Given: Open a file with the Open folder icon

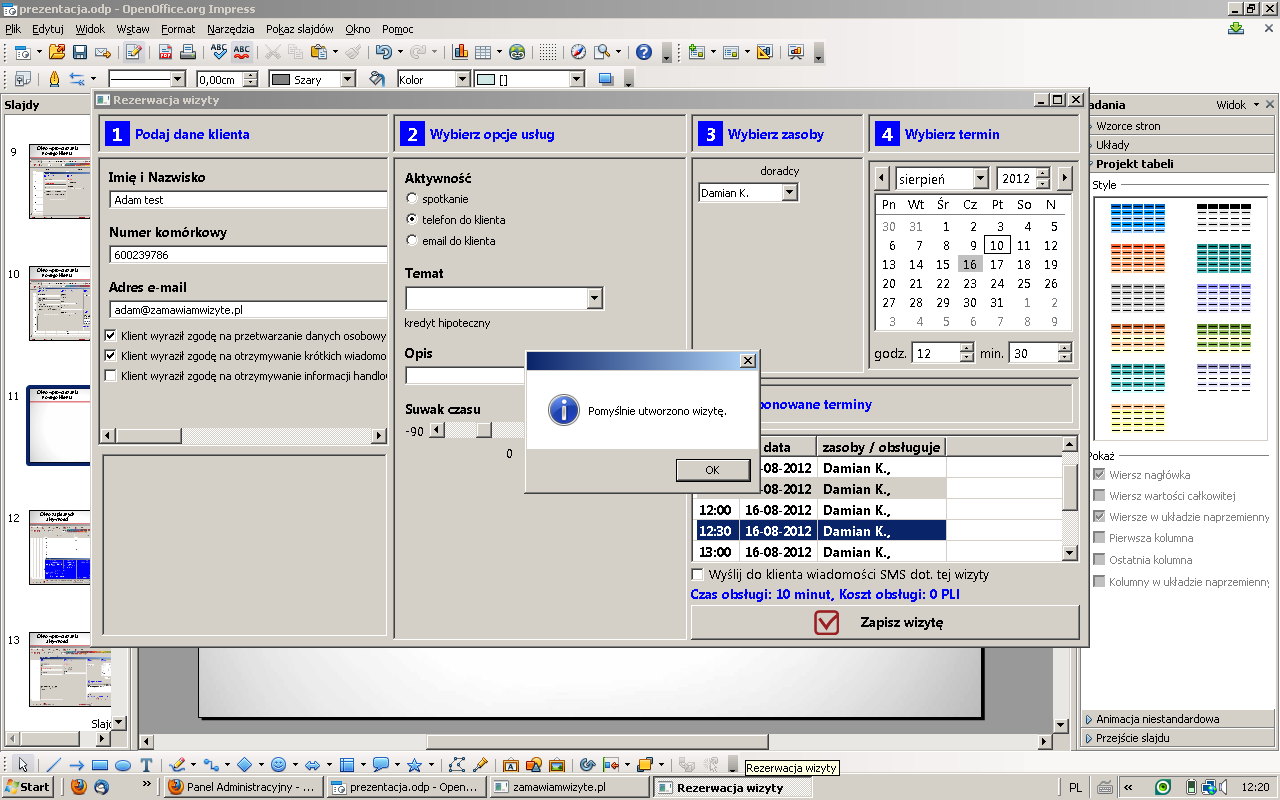Looking at the screenshot, I should 56,52.
